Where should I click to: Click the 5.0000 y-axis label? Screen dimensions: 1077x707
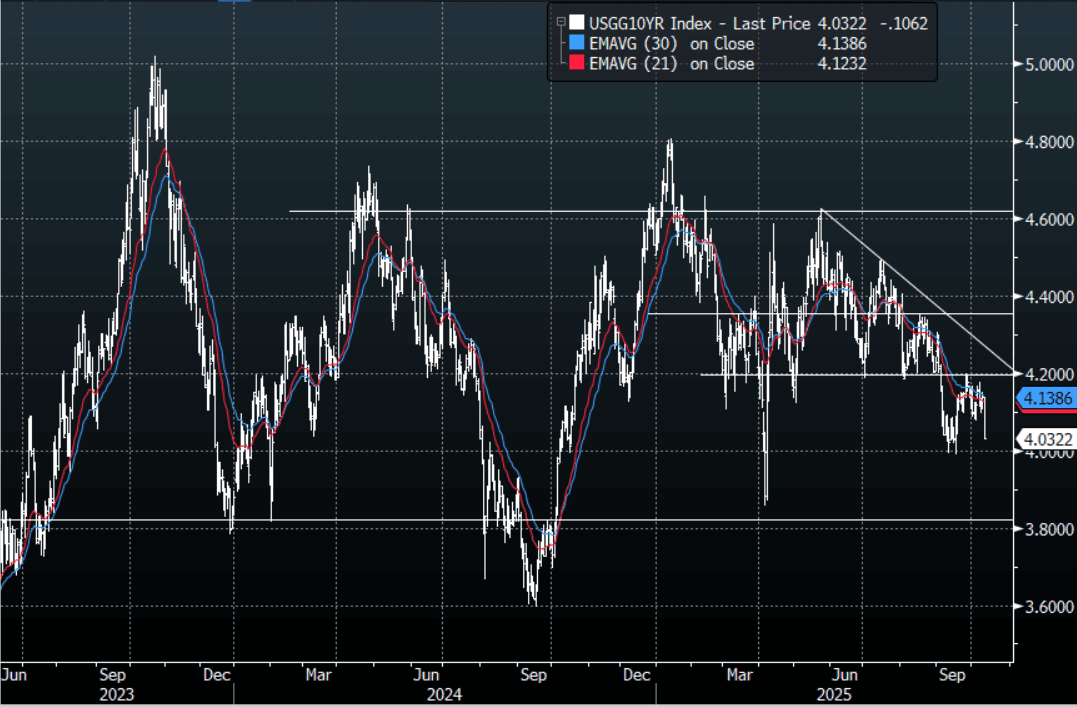click(x=1046, y=64)
